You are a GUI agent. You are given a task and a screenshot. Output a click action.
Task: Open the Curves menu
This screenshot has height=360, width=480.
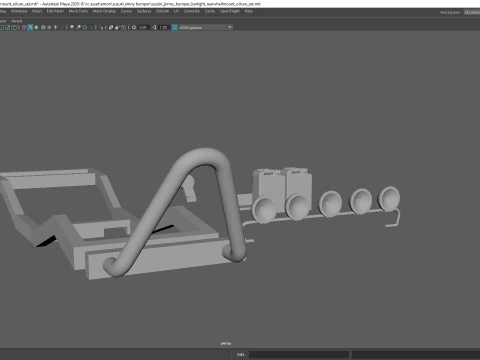tap(126, 11)
